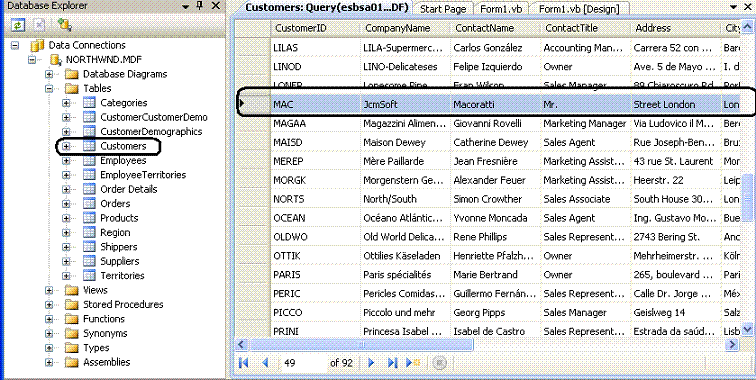Select the Products table icon
756x380 pixels.
pyautogui.click(x=89, y=218)
